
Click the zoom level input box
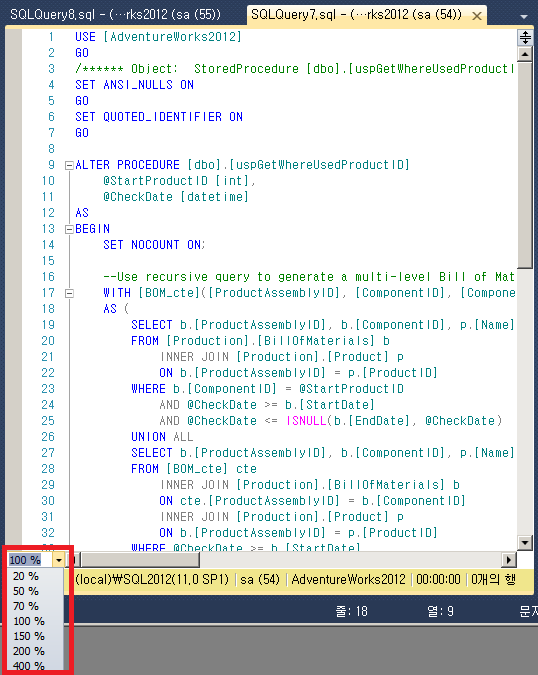(30, 560)
